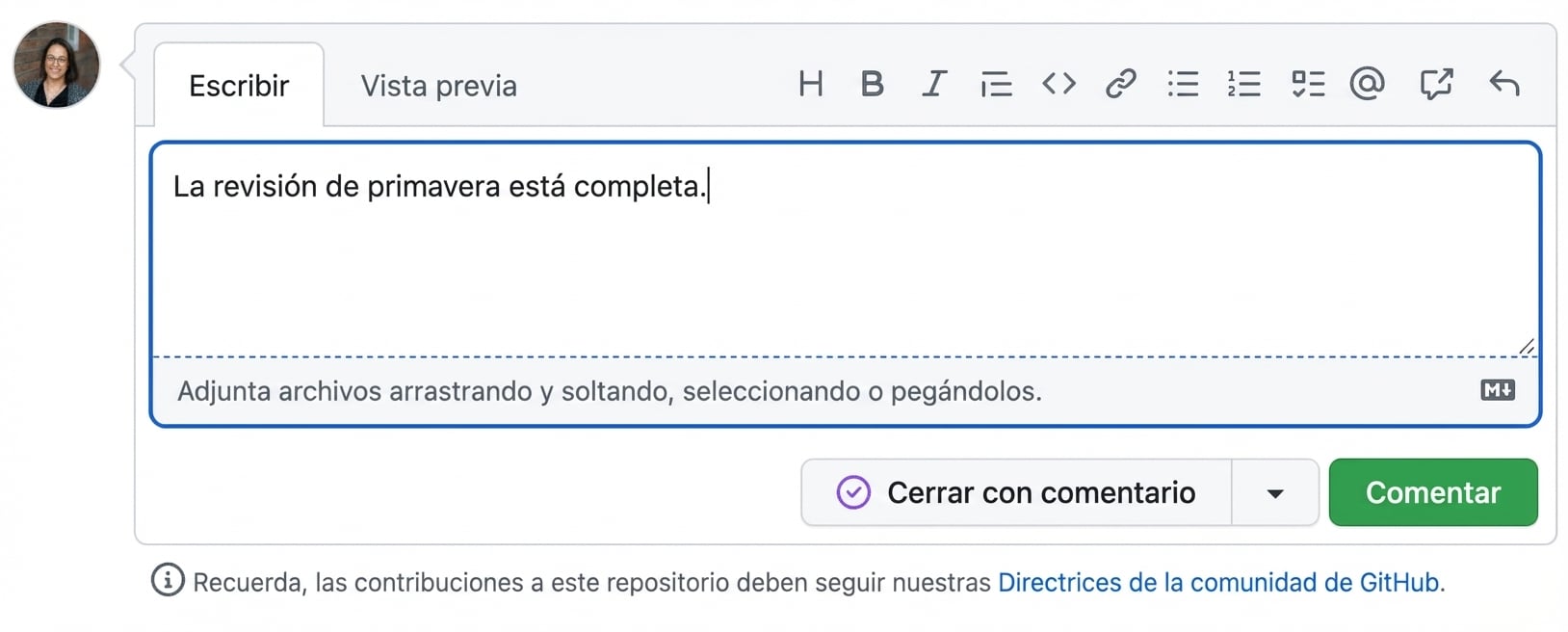Viewport: 1568px width, 632px height.
Task: Apply italic formatting icon
Action: (x=933, y=85)
